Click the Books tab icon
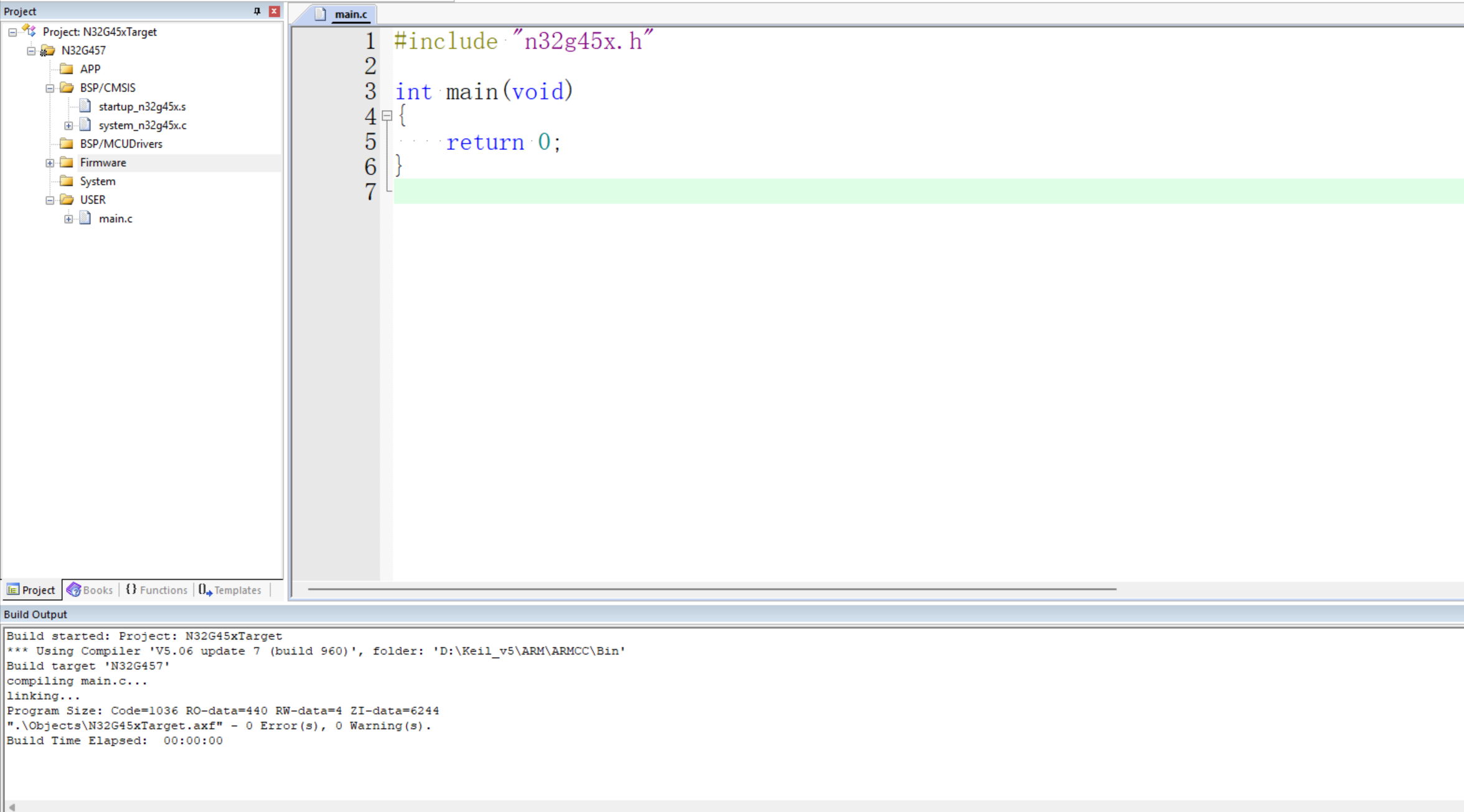 [73, 590]
